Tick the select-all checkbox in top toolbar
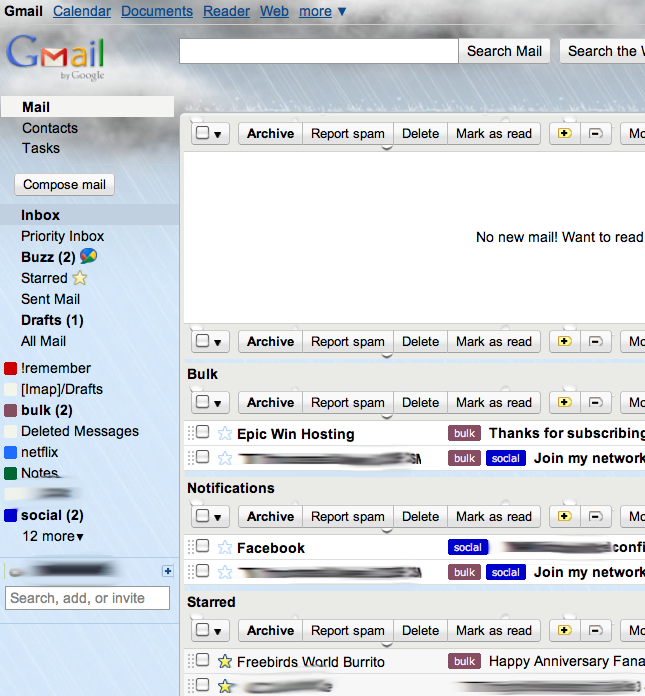645x696 pixels. 202,133
